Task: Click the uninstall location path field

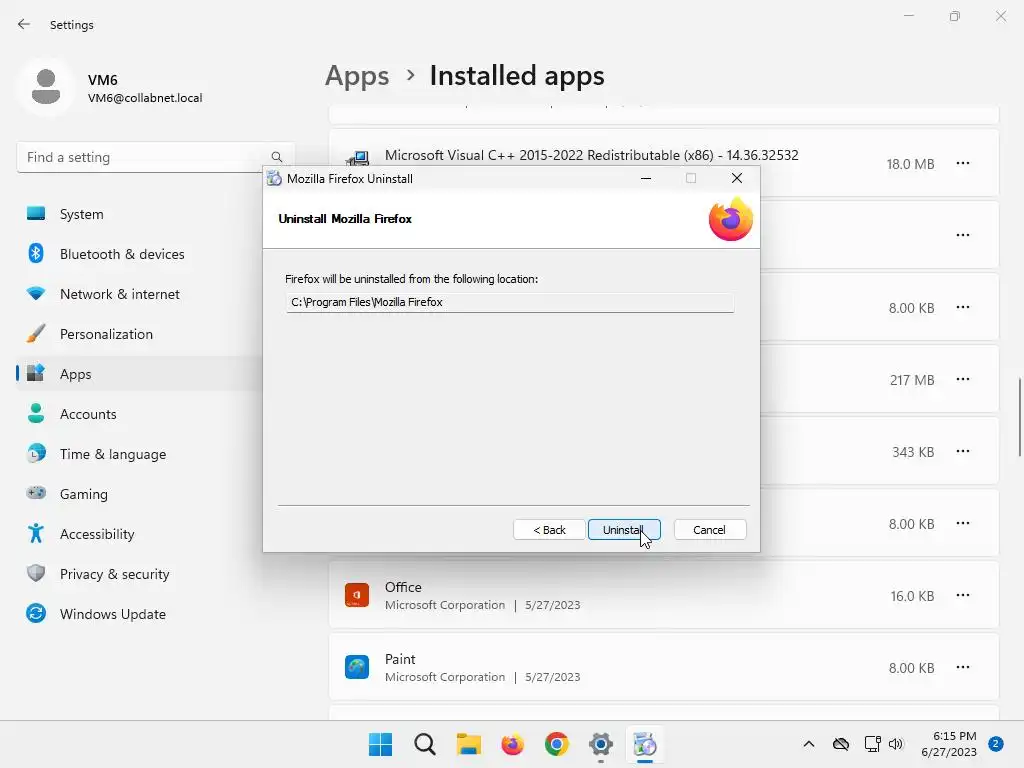Action: tap(509, 302)
